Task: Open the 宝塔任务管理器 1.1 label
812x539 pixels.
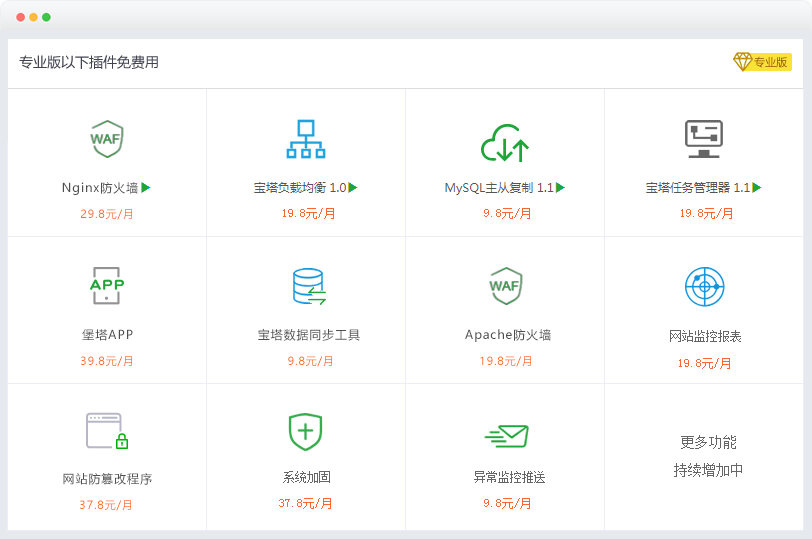Action: click(698, 187)
